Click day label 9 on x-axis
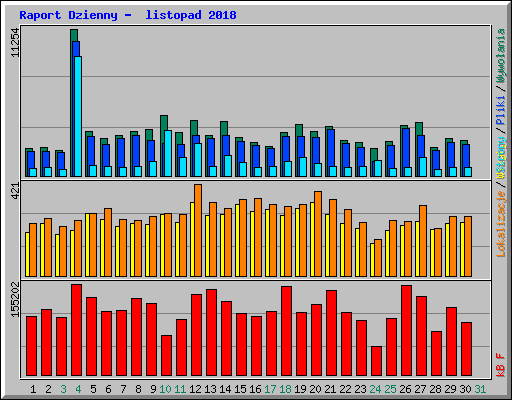 coord(153,389)
